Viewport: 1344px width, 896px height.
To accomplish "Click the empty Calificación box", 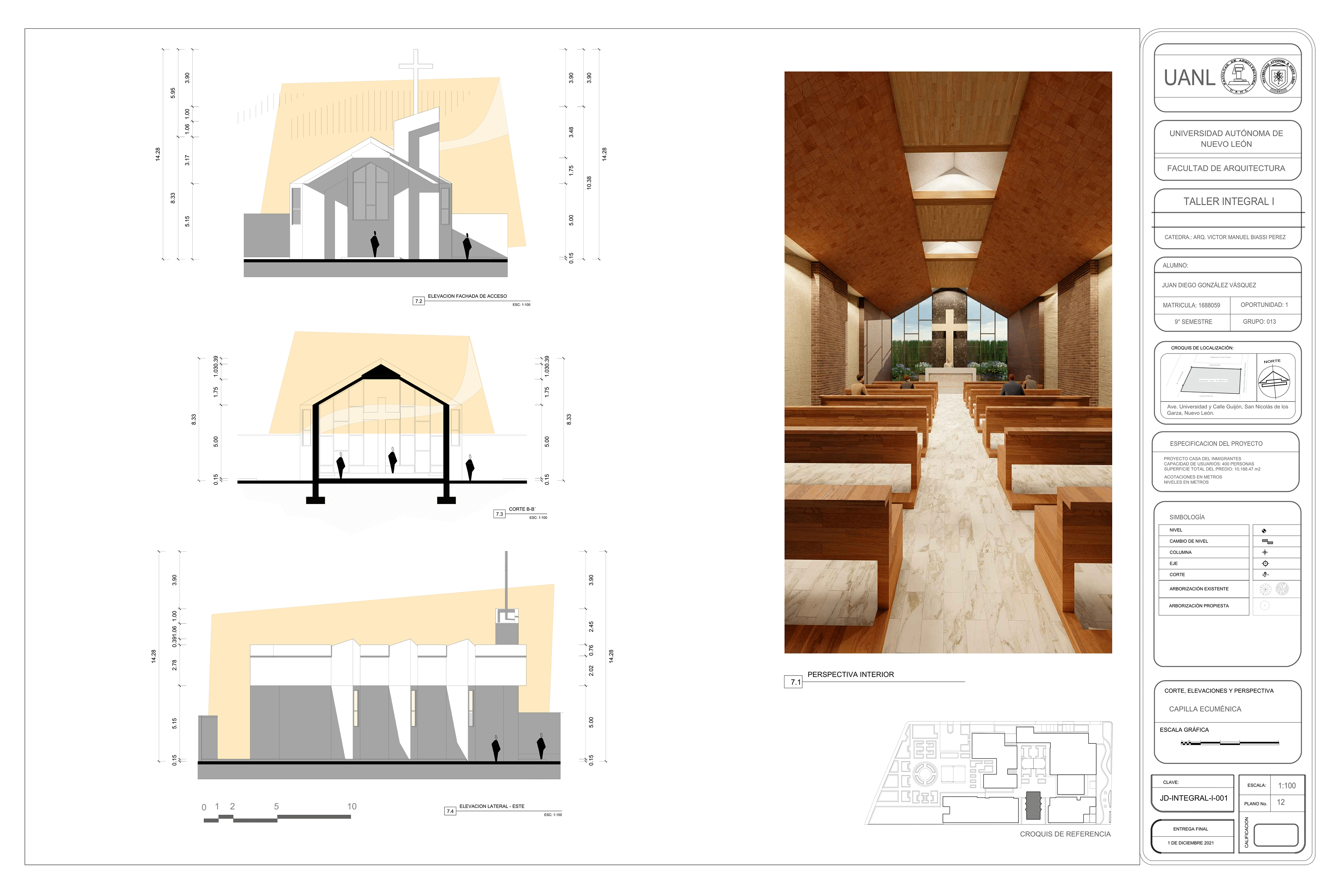I will (x=1276, y=835).
